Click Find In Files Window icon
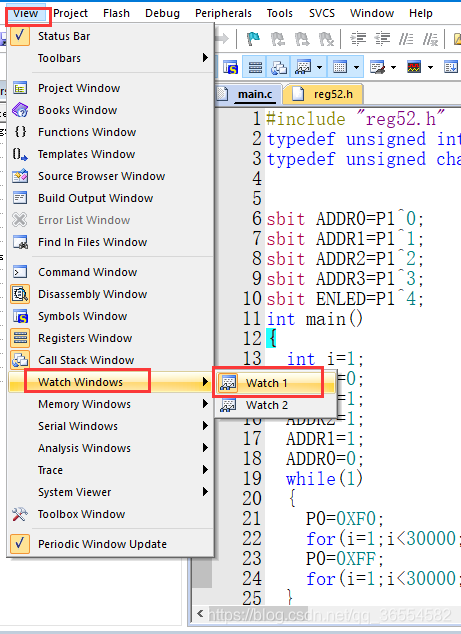The height and width of the screenshot is (634, 461). 20,242
